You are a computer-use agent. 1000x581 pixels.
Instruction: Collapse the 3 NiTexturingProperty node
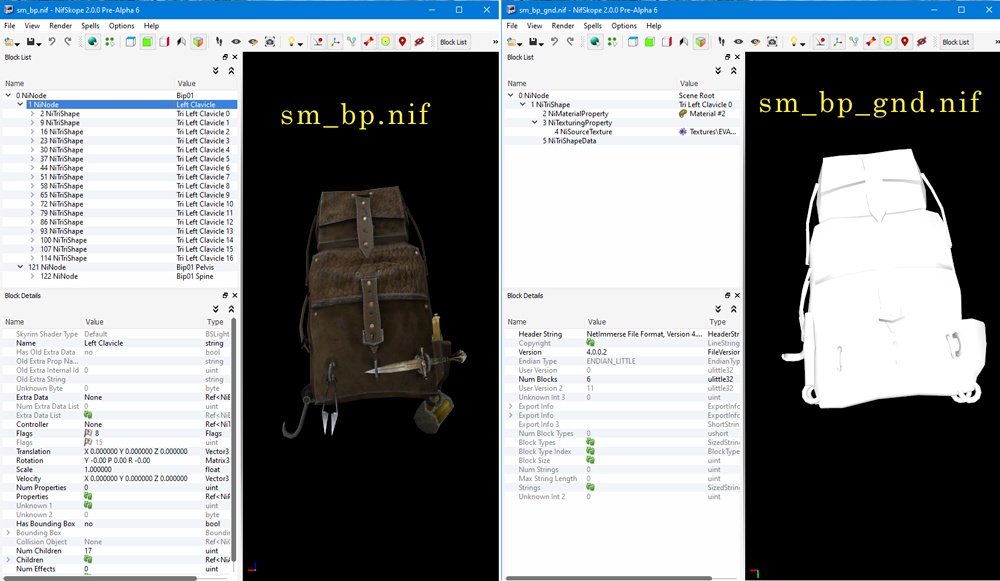[534, 123]
